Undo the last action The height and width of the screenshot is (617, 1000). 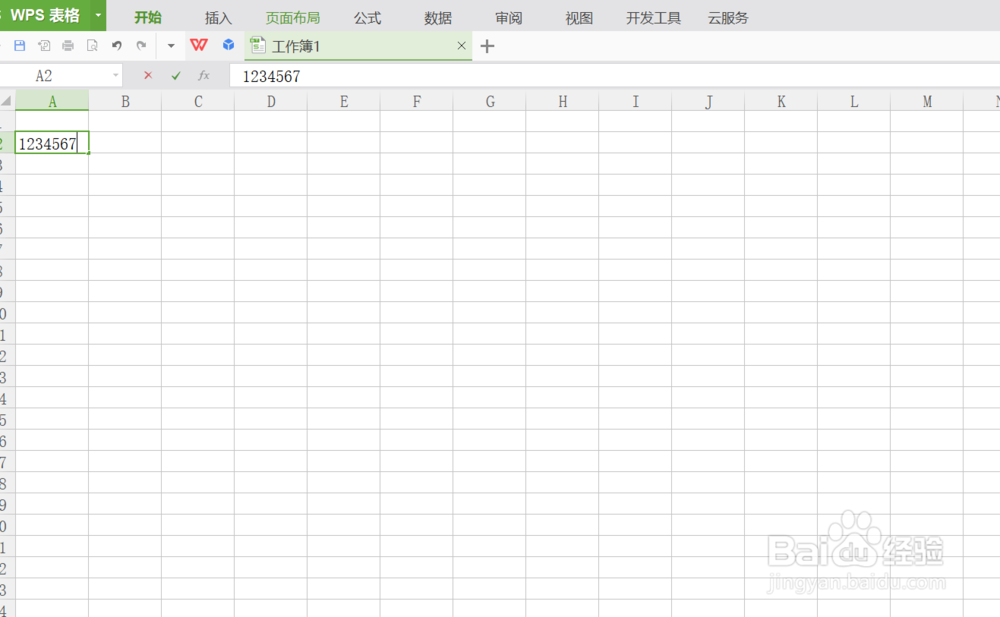click(116, 45)
